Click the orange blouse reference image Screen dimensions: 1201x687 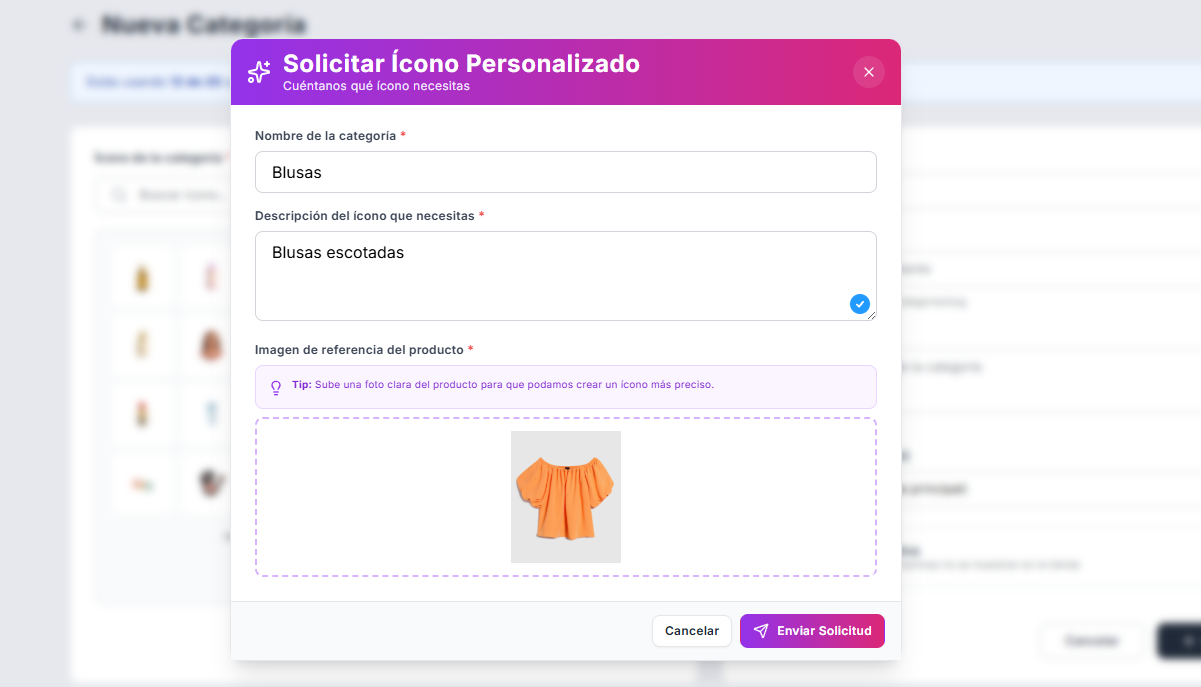(565, 496)
